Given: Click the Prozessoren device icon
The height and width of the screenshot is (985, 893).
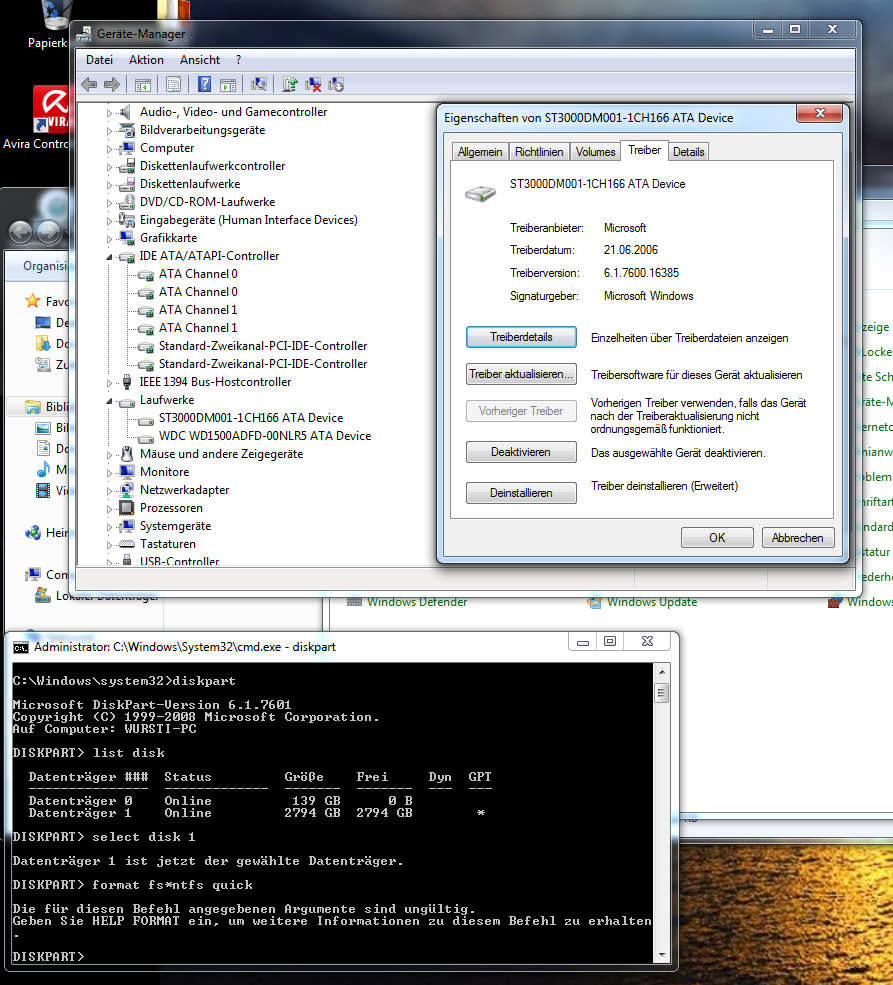Looking at the screenshot, I should coord(127,508).
